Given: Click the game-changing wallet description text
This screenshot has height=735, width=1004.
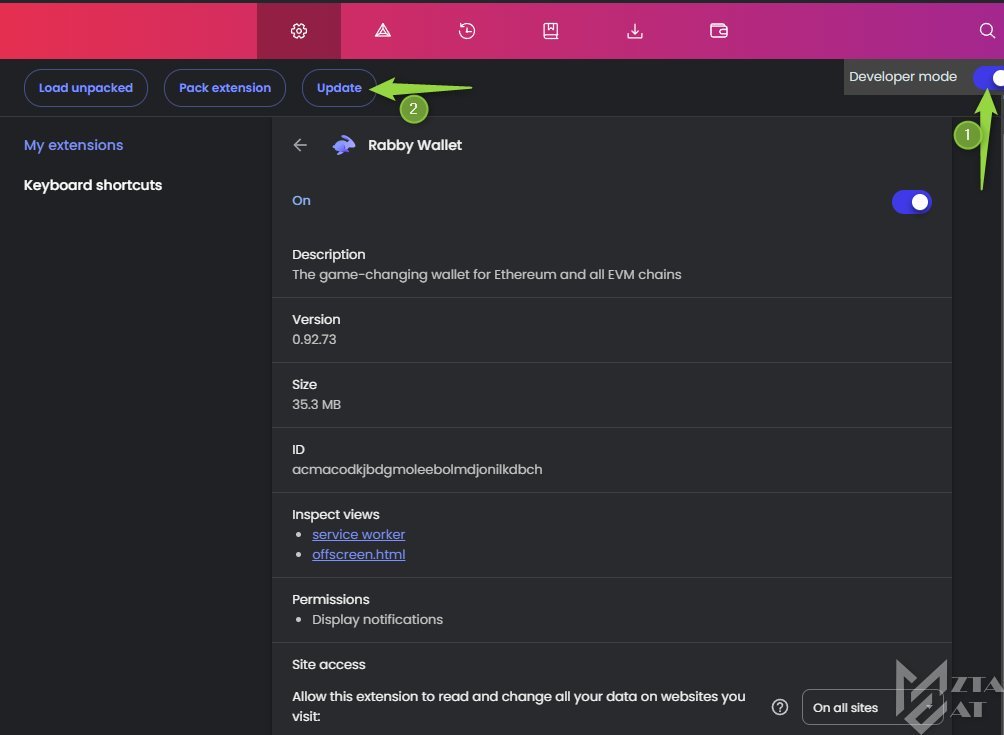Looking at the screenshot, I should 487,275.
